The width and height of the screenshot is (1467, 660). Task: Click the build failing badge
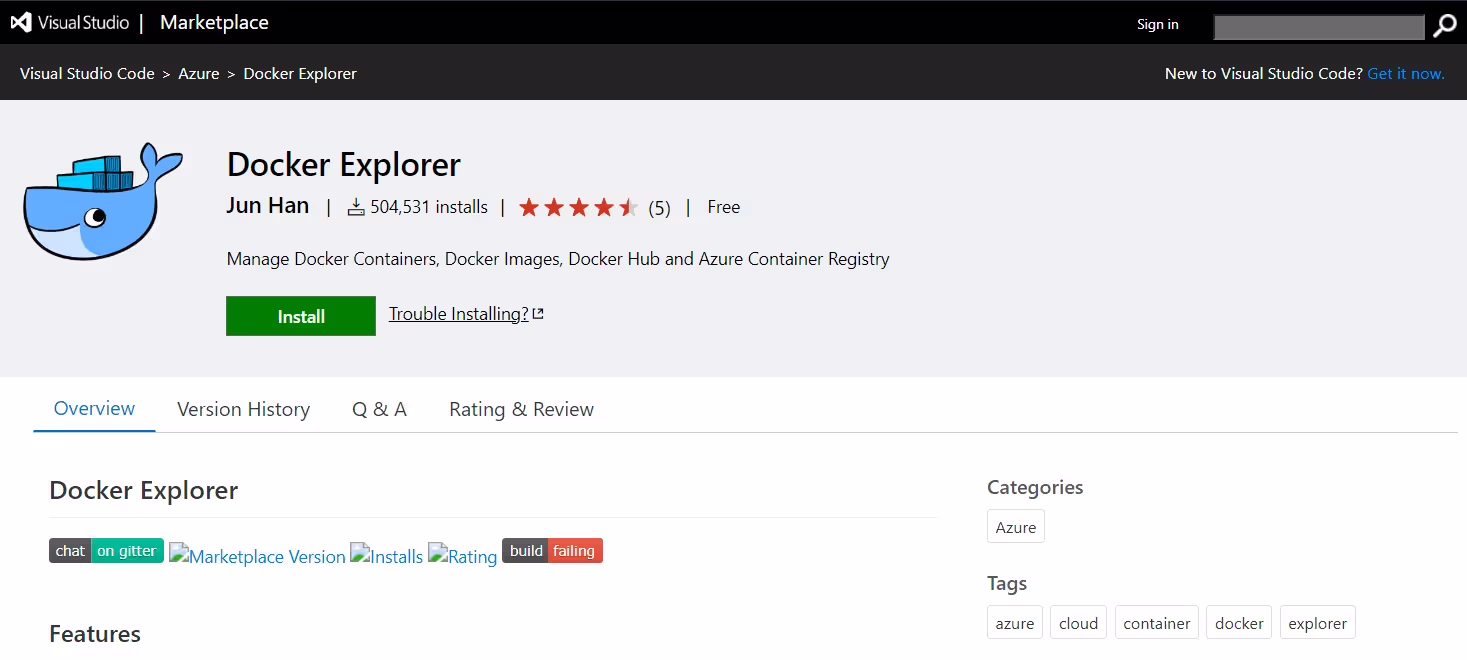pyautogui.click(x=552, y=551)
